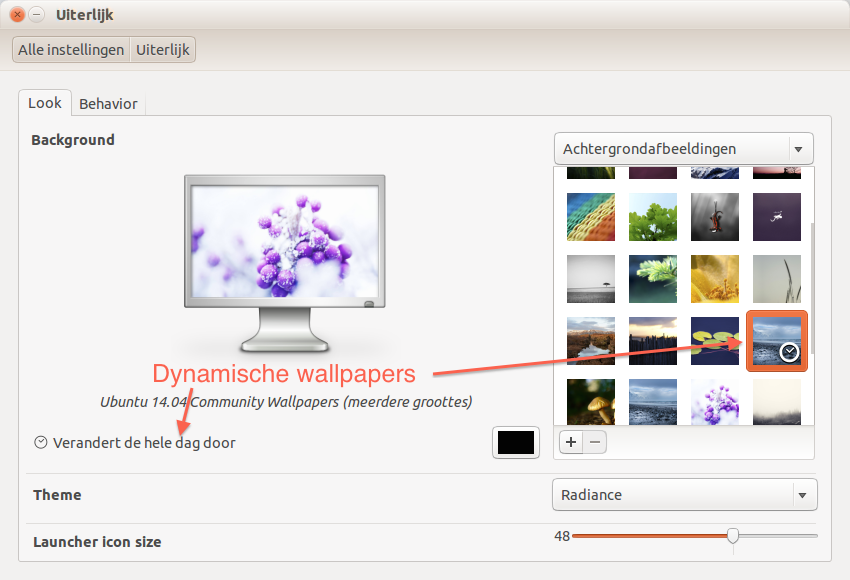Click the plus button to add wallpaper
The height and width of the screenshot is (580, 850).
click(570, 442)
